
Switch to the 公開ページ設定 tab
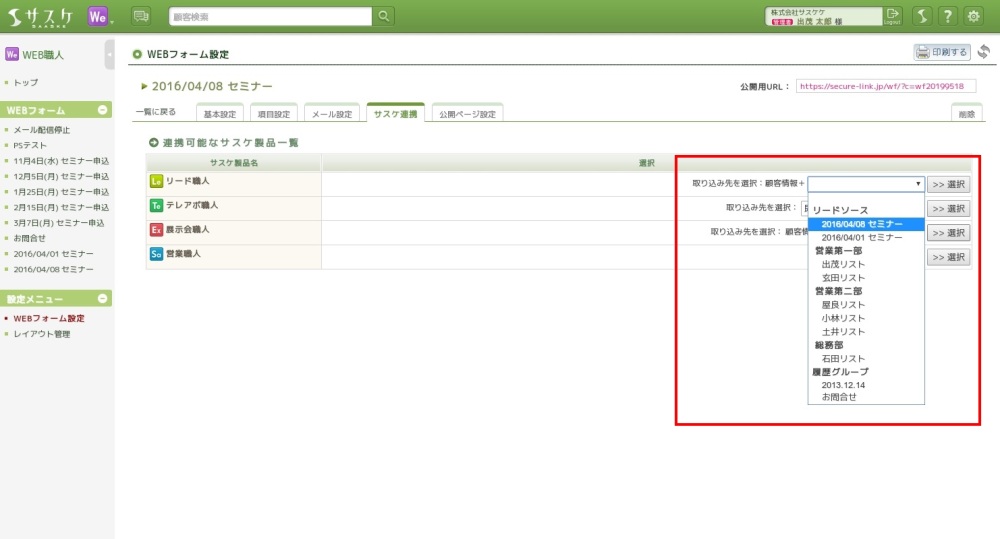pyautogui.click(x=467, y=114)
